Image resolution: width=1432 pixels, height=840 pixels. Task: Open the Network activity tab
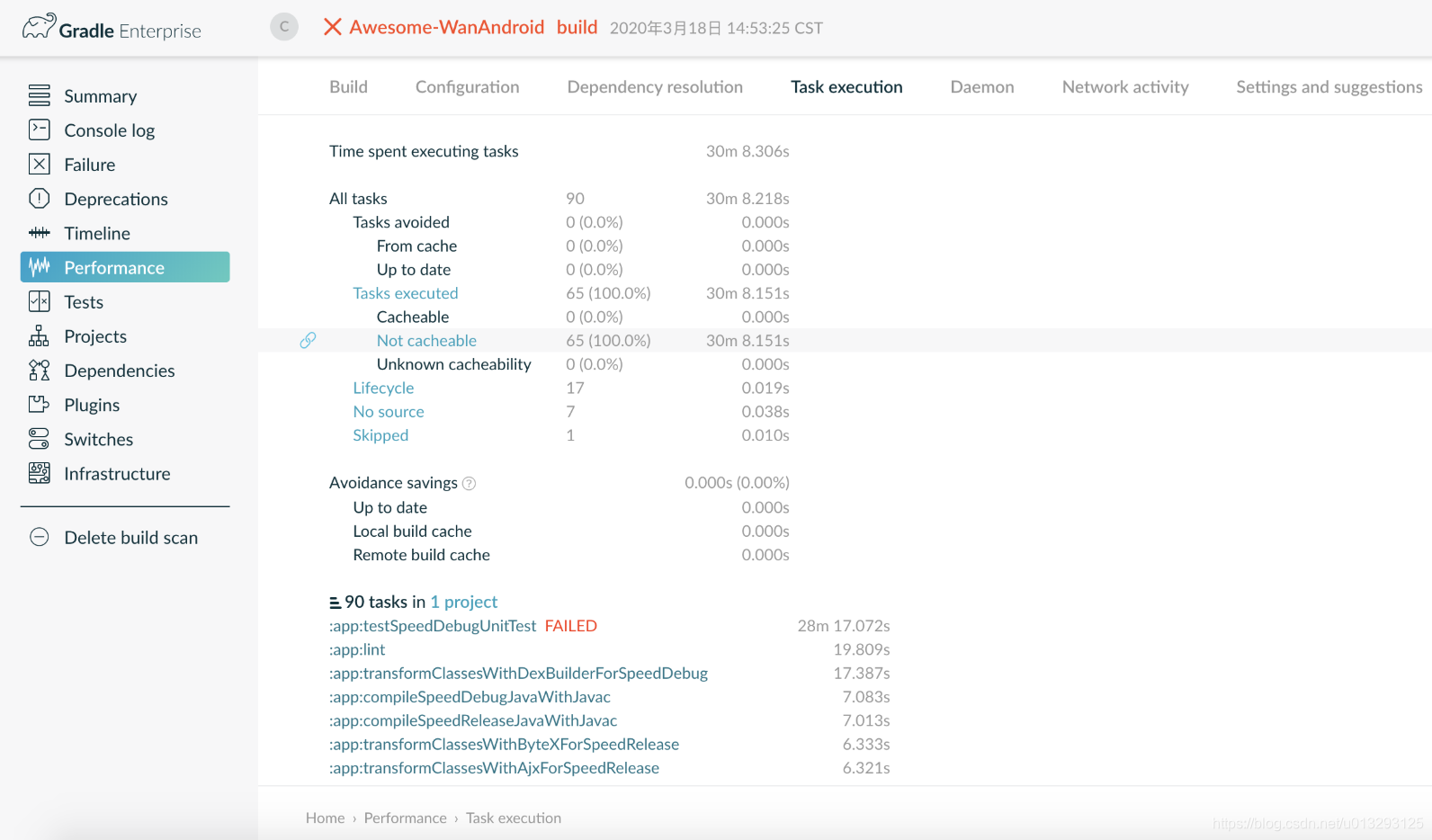[1125, 87]
